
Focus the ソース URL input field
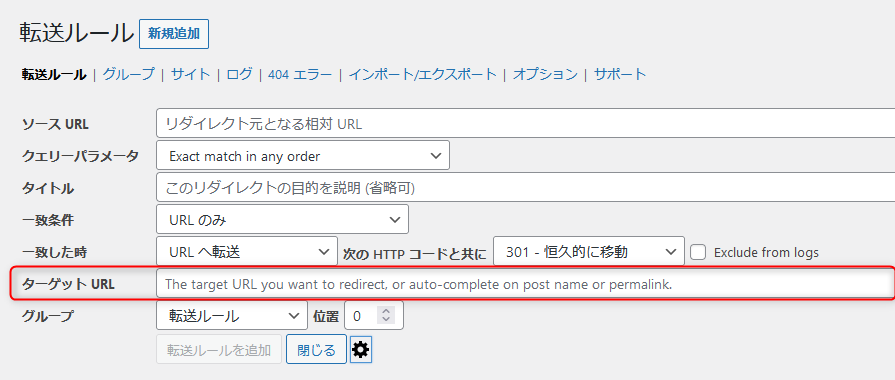(x=525, y=123)
